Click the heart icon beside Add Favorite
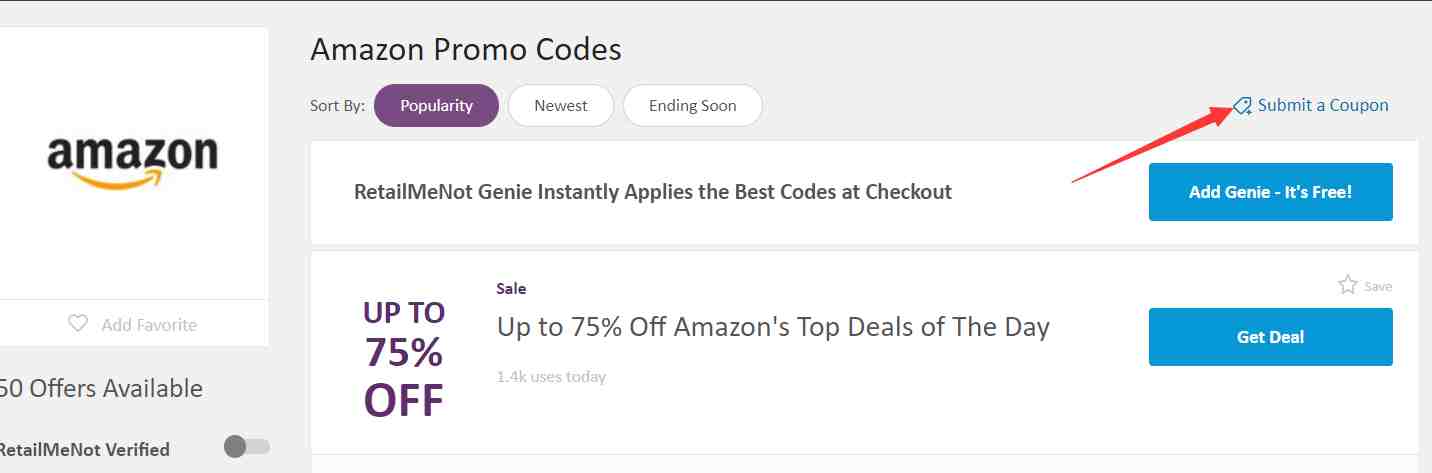The image size is (1432, 473). [x=78, y=324]
